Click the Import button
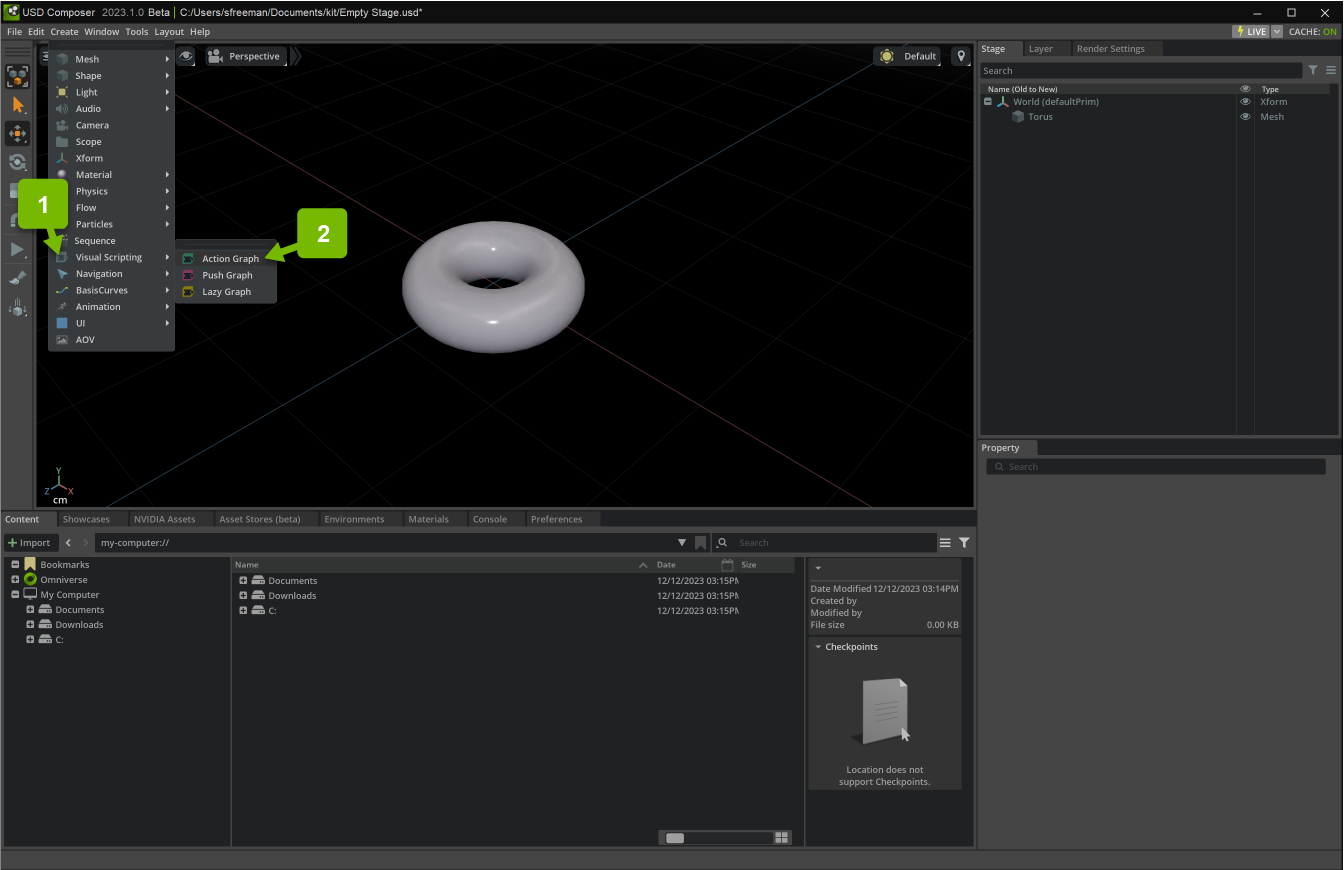This screenshot has width=1344, height=870. (x=29, y=543)
